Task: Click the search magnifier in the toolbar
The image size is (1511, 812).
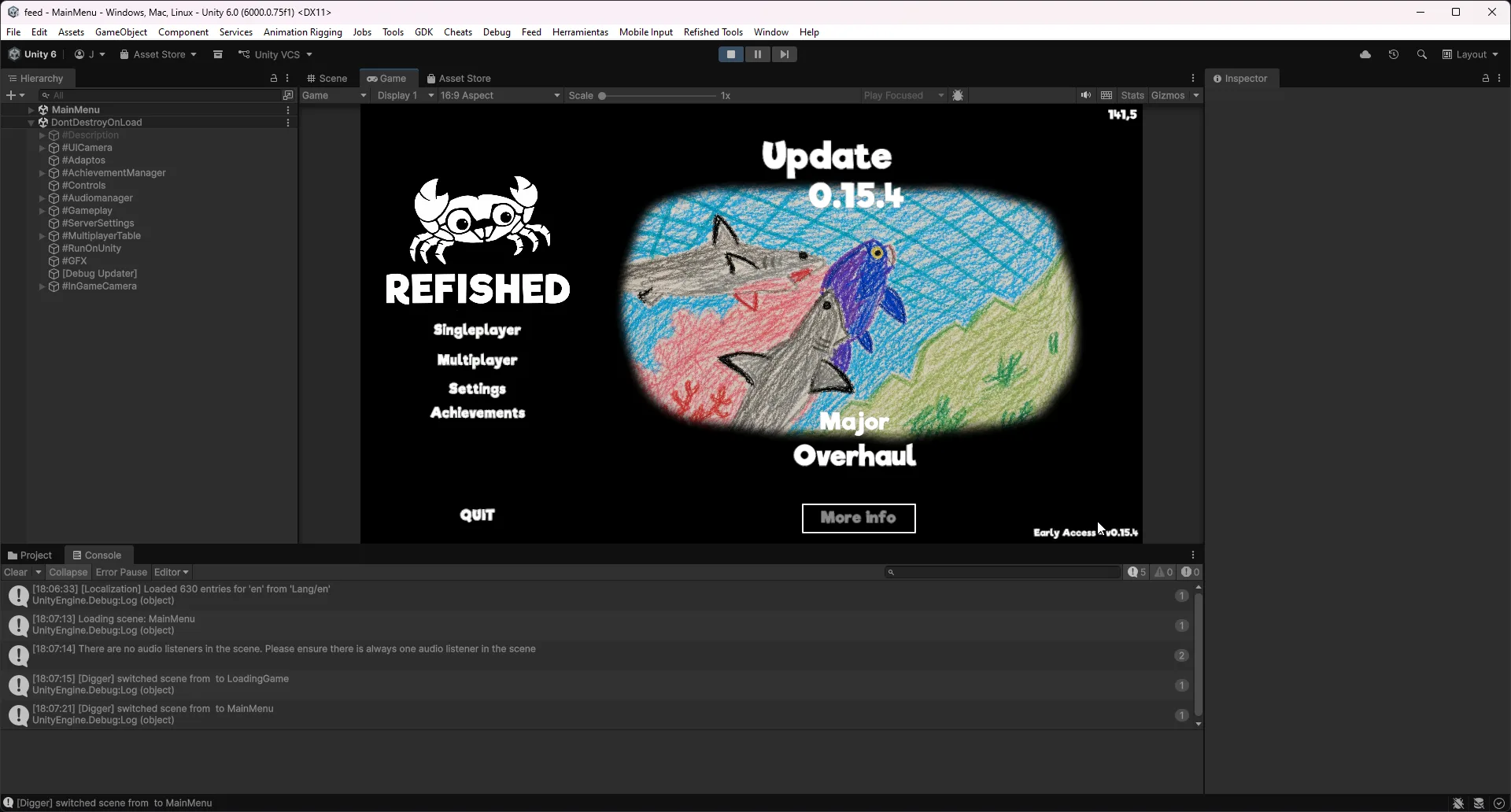Action: (1422, 54)
